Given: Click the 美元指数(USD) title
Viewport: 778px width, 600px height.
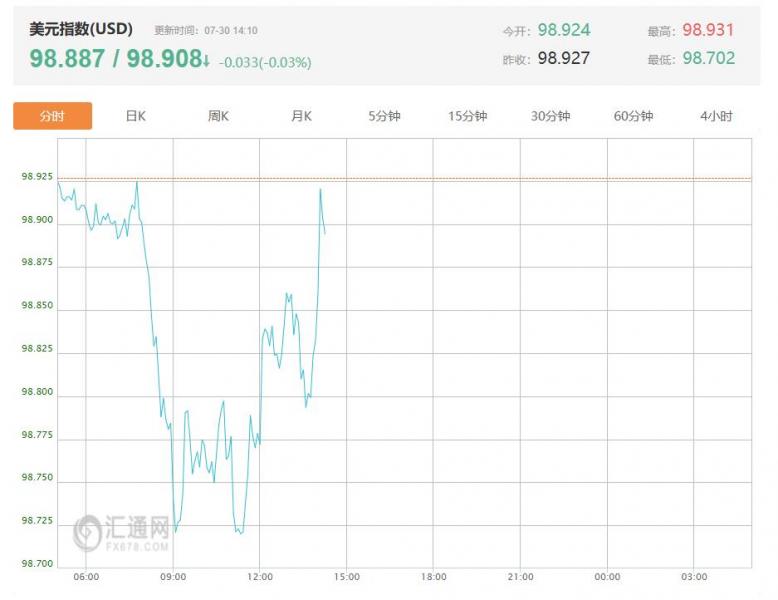Looking at the screenshot, I should [x=81, y=29].
